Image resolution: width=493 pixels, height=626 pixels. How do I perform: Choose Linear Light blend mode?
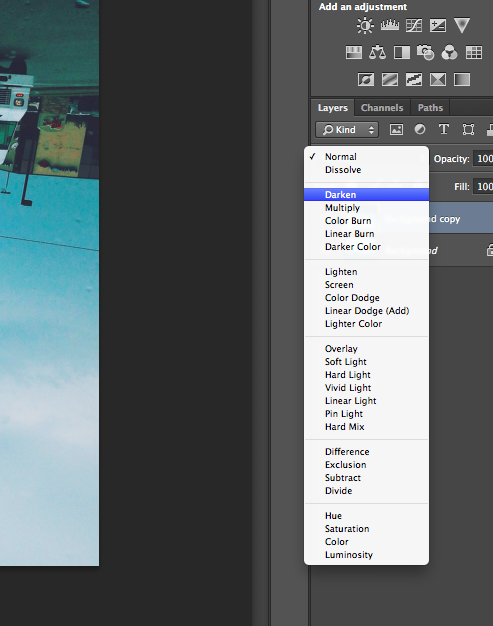click(366, 401)
